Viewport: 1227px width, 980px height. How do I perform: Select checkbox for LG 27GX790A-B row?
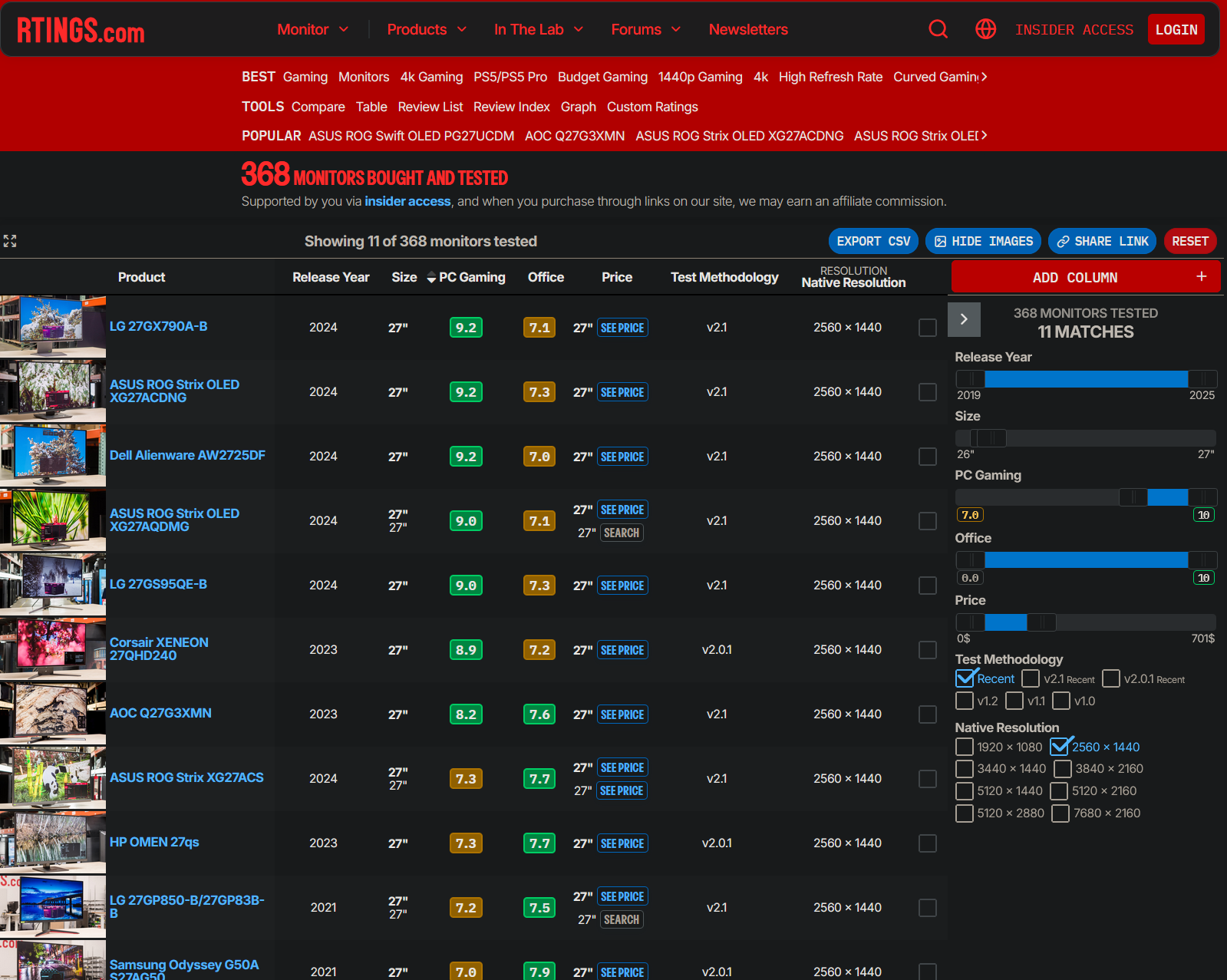(927, 328)
